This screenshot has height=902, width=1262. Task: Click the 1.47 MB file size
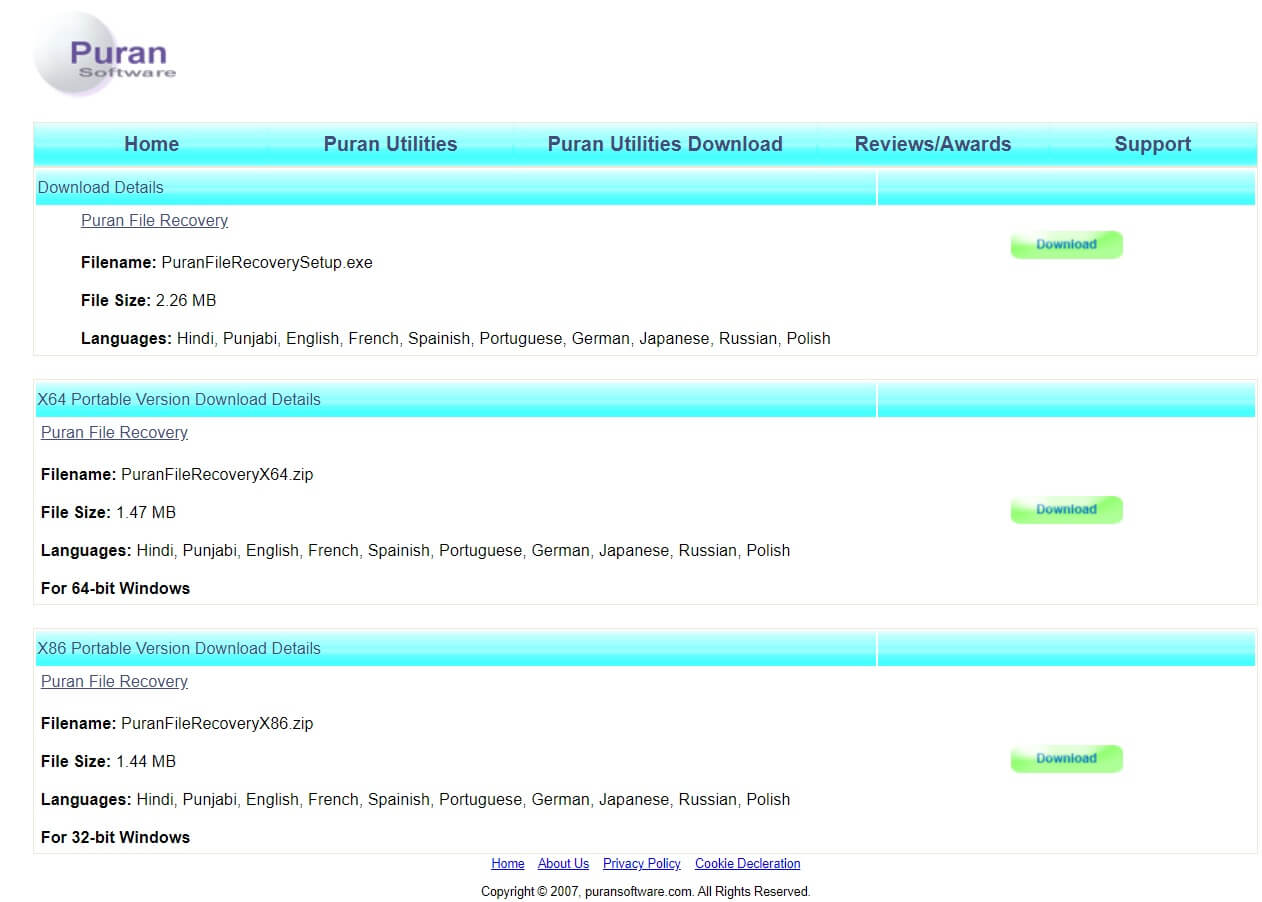[146, 512]
